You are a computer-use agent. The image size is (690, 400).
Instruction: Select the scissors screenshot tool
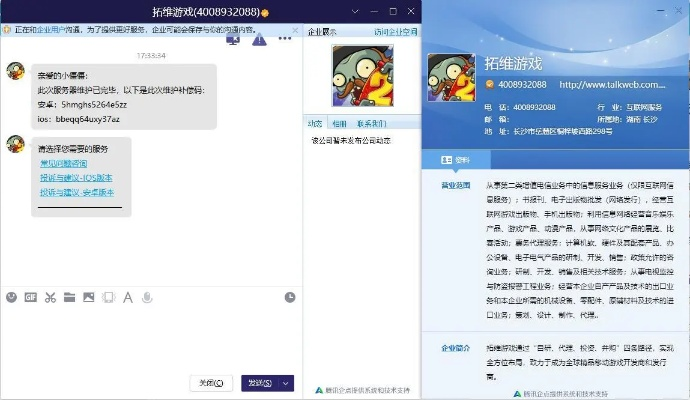49,297
